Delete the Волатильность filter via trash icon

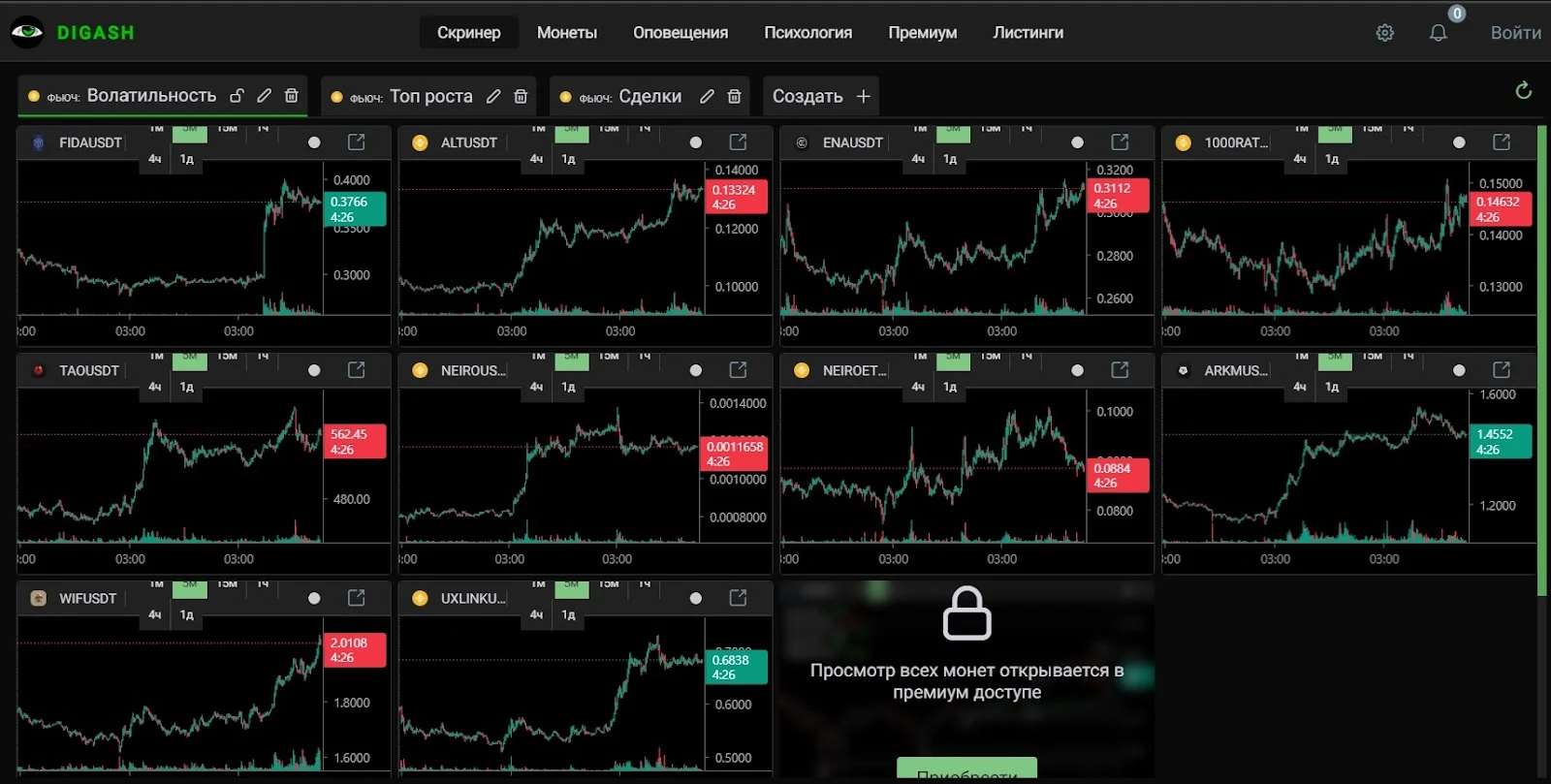tap(291, 95)
